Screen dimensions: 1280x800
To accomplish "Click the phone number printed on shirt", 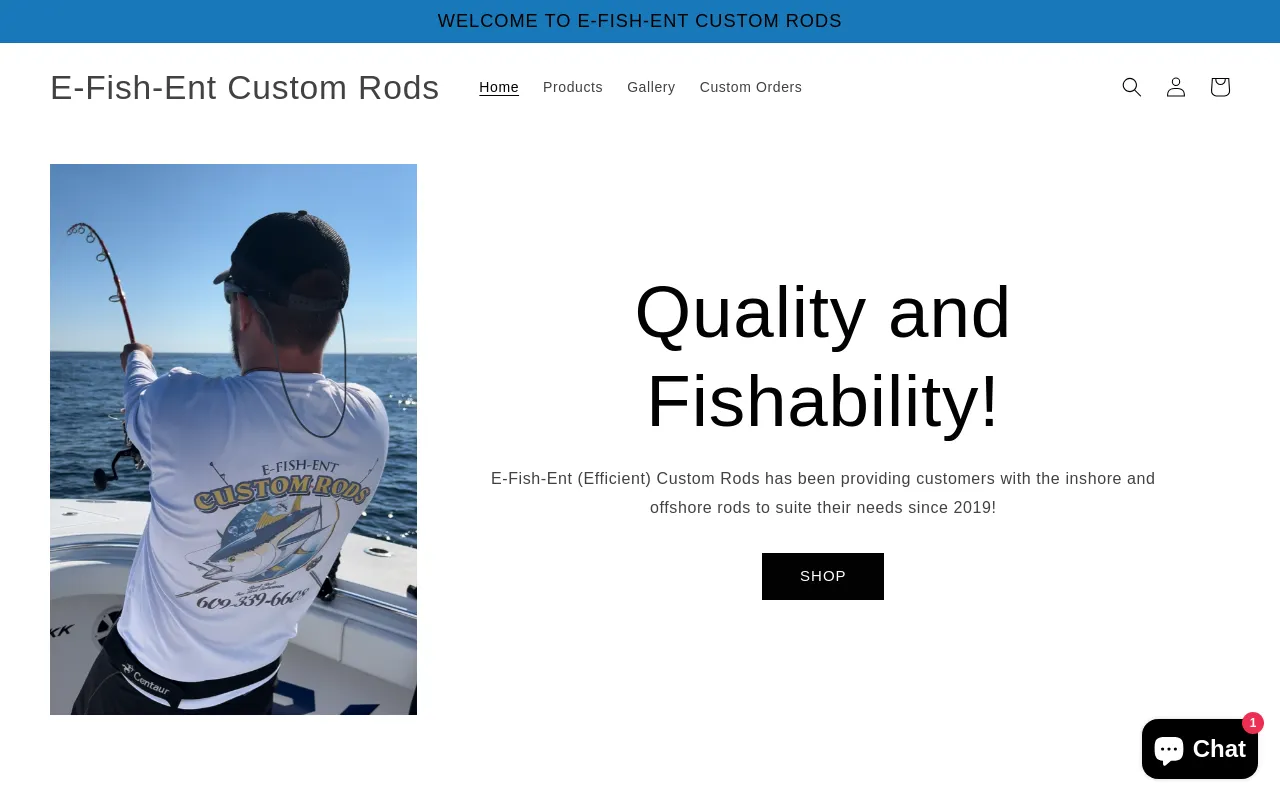I will [251, 598].
